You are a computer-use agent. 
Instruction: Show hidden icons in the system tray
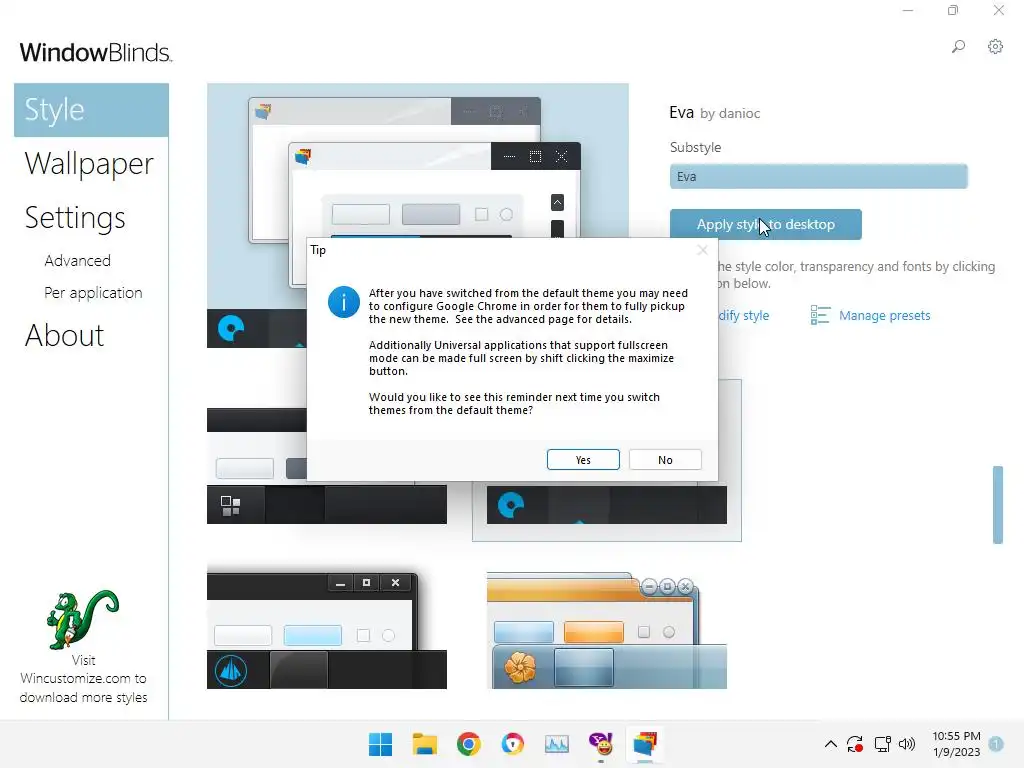(x=831, y=744)
